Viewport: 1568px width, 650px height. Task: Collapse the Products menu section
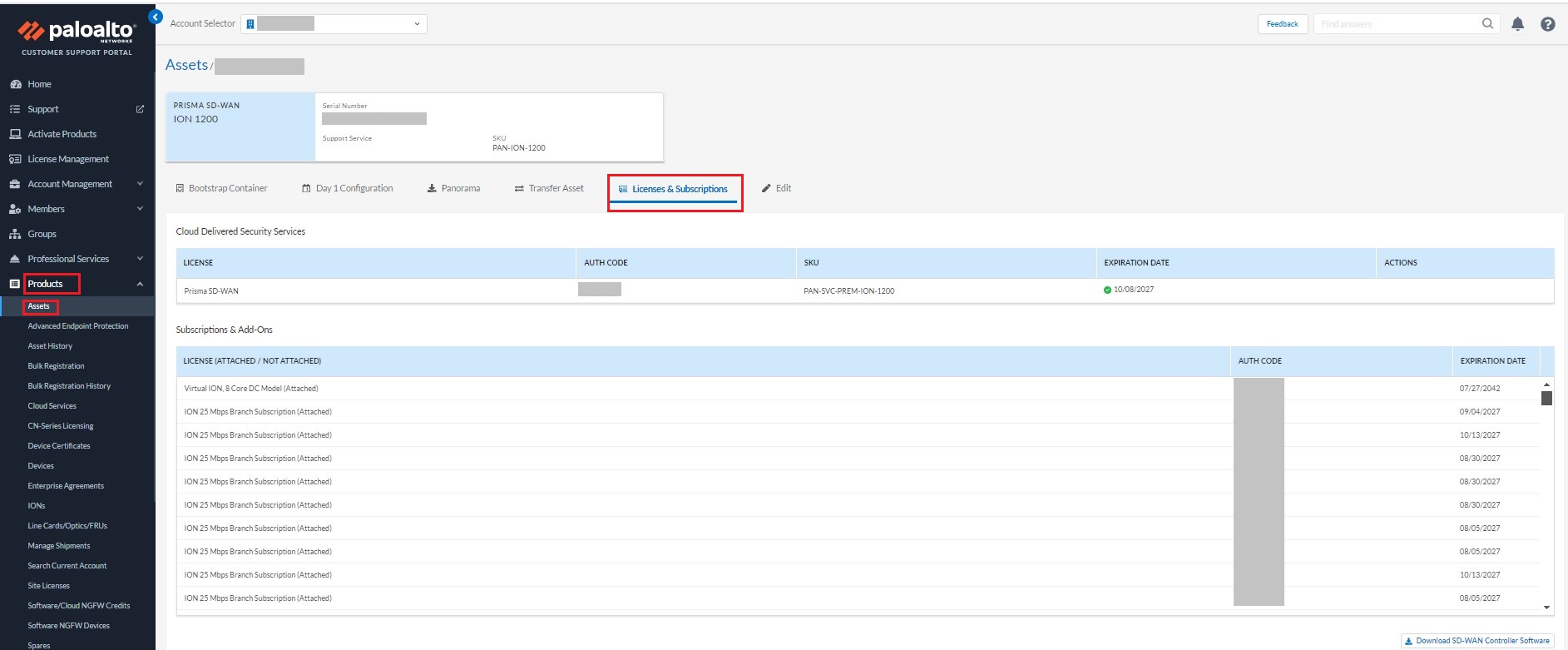[140, 284]
